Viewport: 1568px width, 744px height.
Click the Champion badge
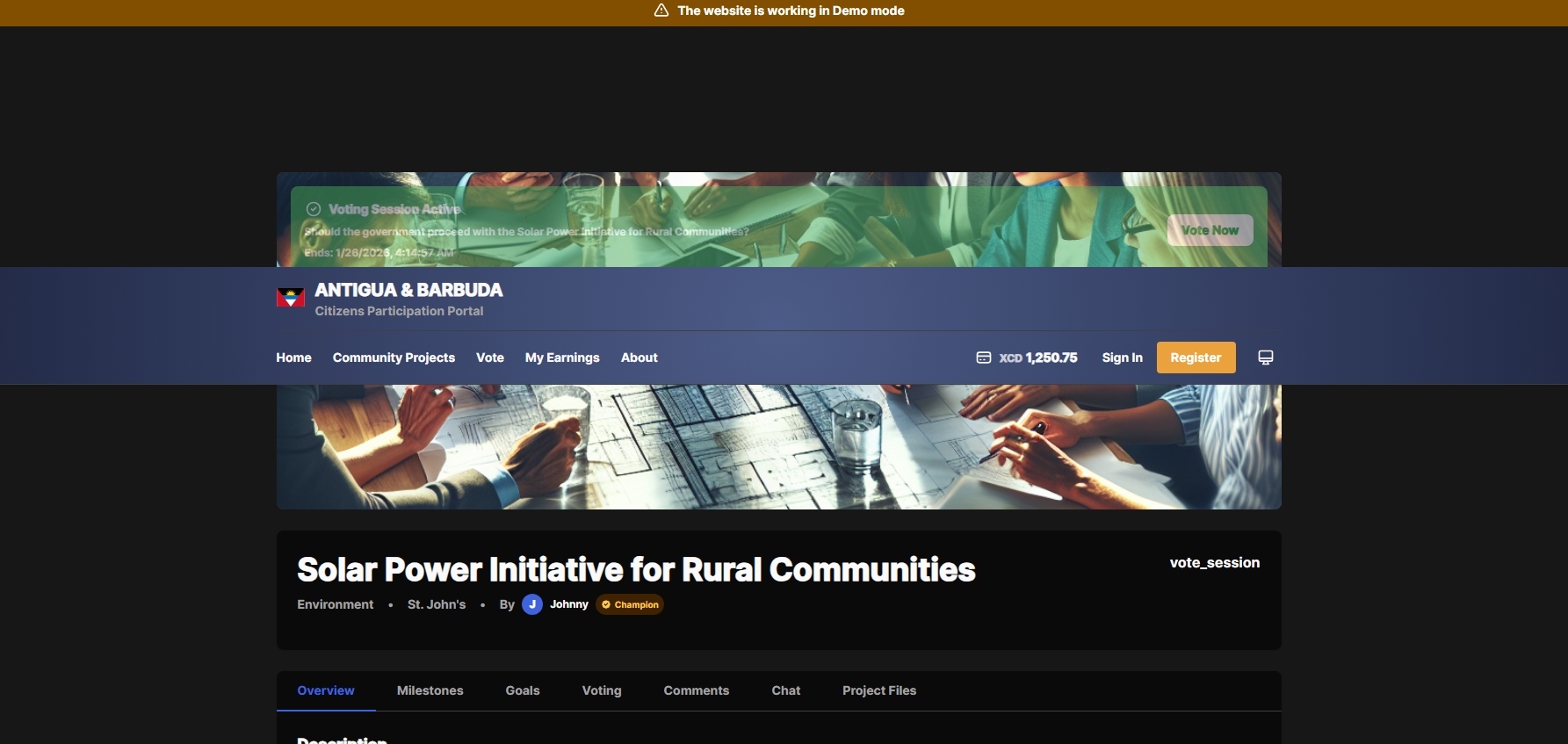[x=630, y=604]
